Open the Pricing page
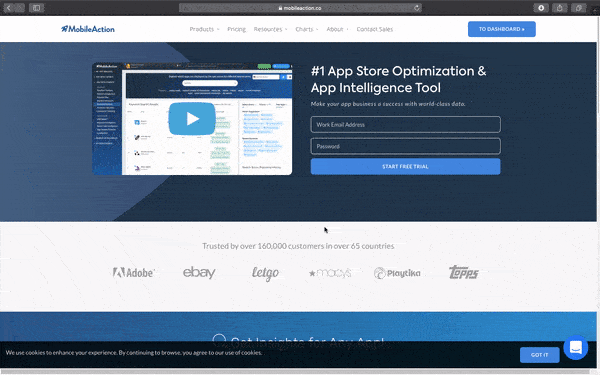This screenshot has width=600, height=375. click(x=236, y=29)
